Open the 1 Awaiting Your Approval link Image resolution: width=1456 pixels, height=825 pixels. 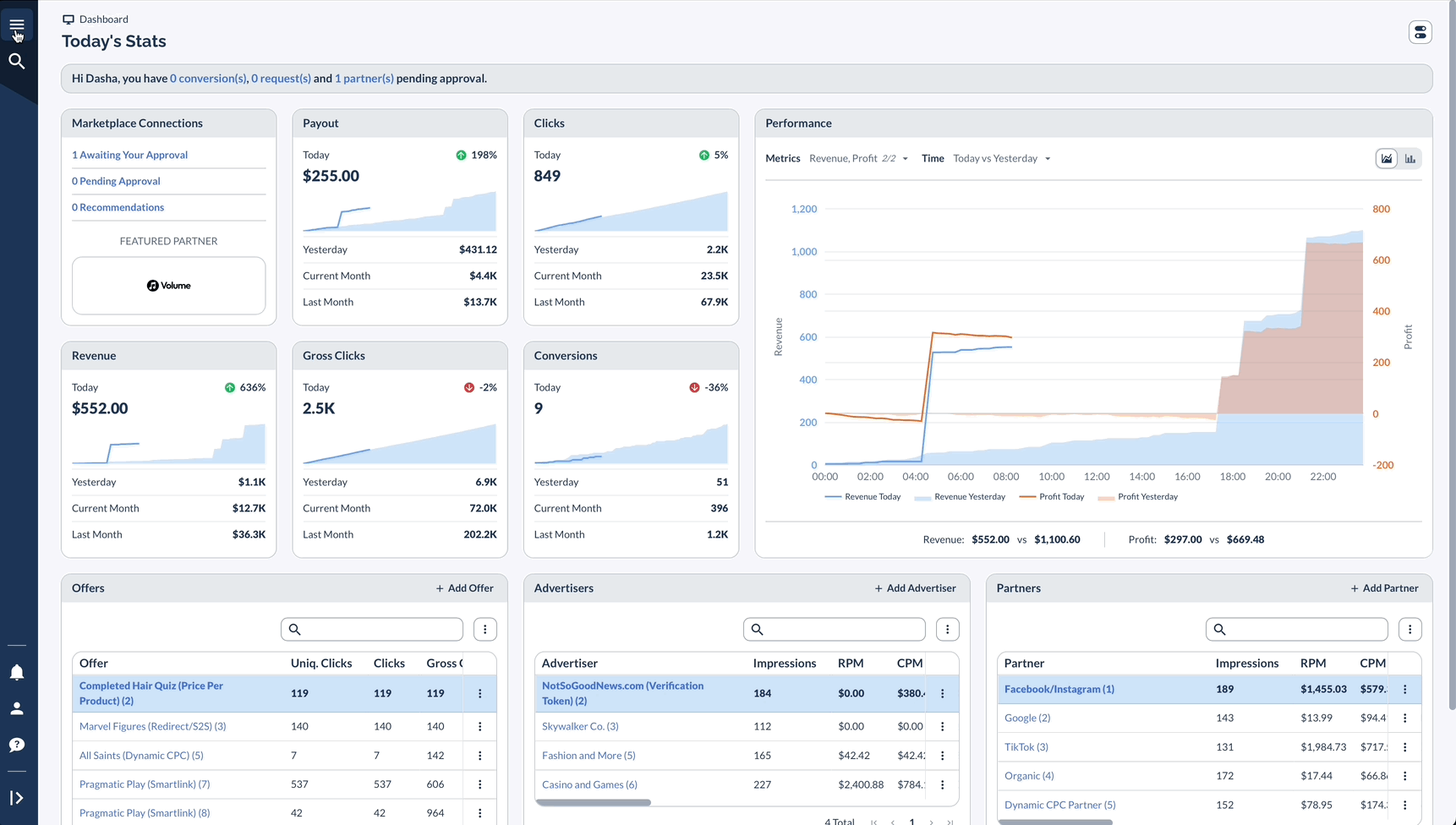click(x=129, y=155)
